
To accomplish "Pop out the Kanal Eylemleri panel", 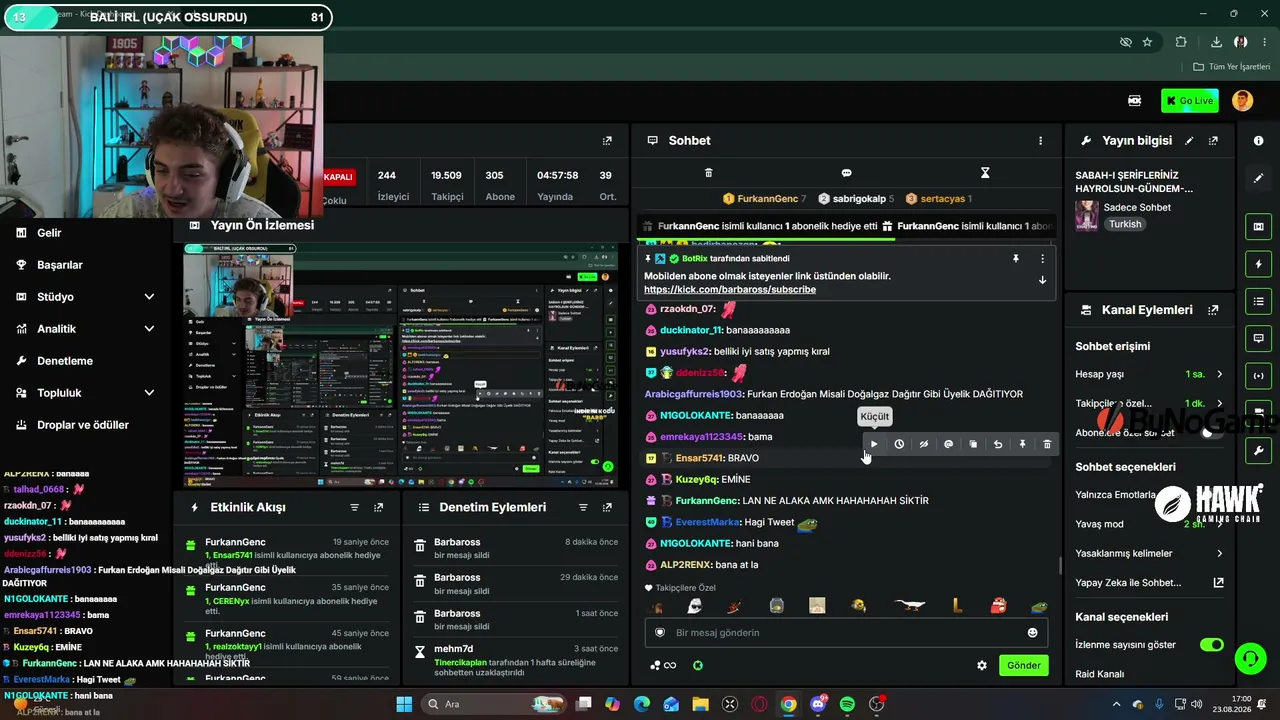I will 1214,310.
